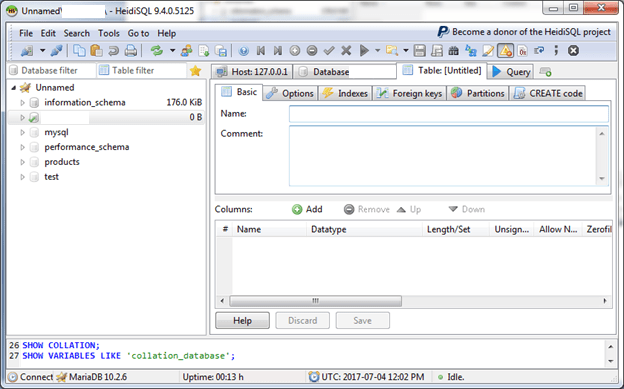This screenshot has height=389, width=624.
Task: Open the Refresh dropdown arrow
Action: pos(172,51)
